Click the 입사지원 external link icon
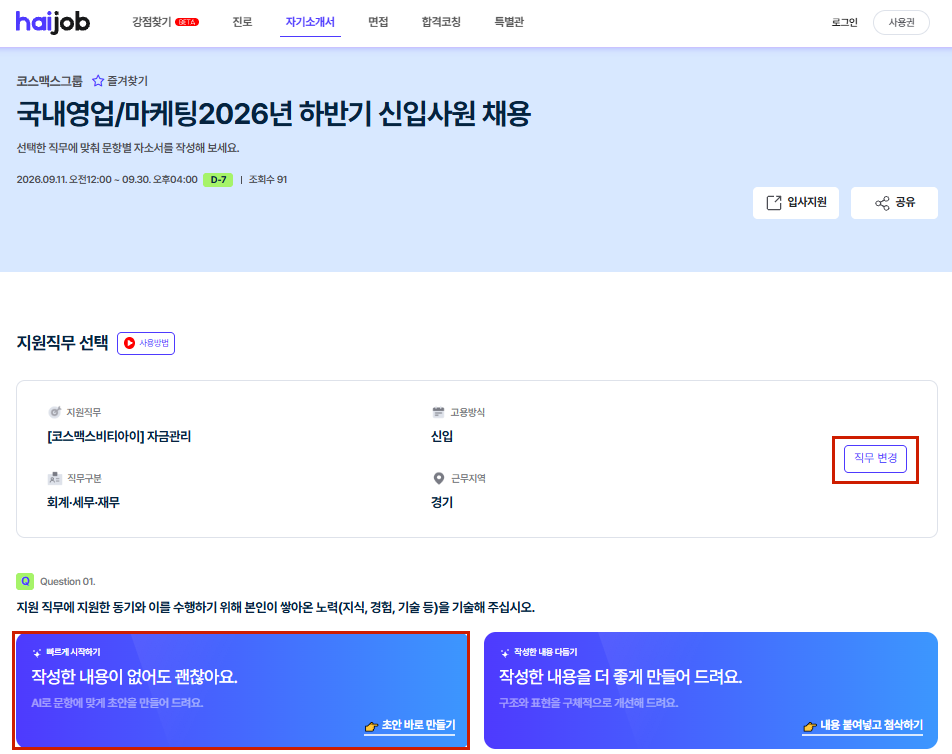952x754 pixels. click(x=774, y=203)
